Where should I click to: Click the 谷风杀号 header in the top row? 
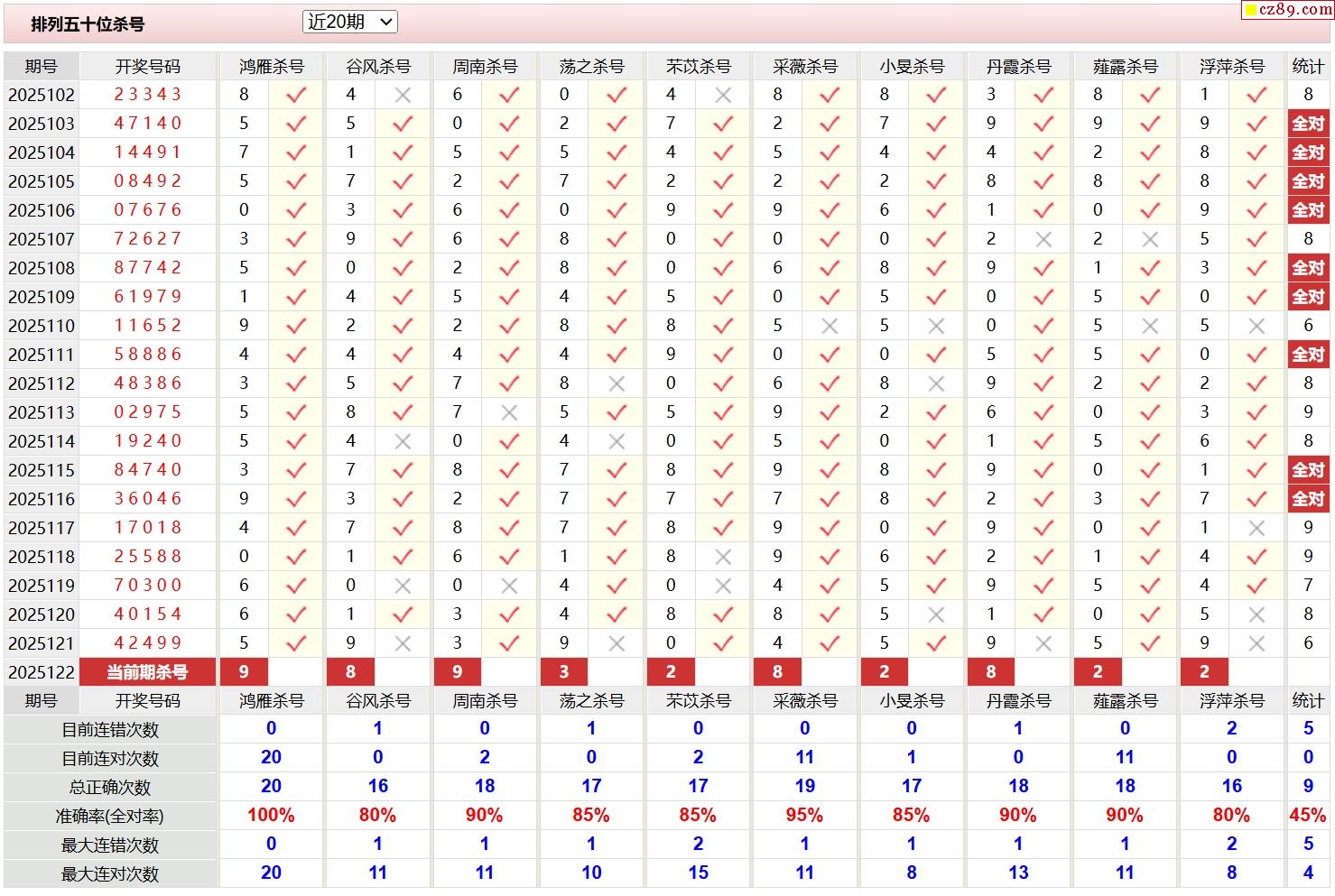coord(378,67)
